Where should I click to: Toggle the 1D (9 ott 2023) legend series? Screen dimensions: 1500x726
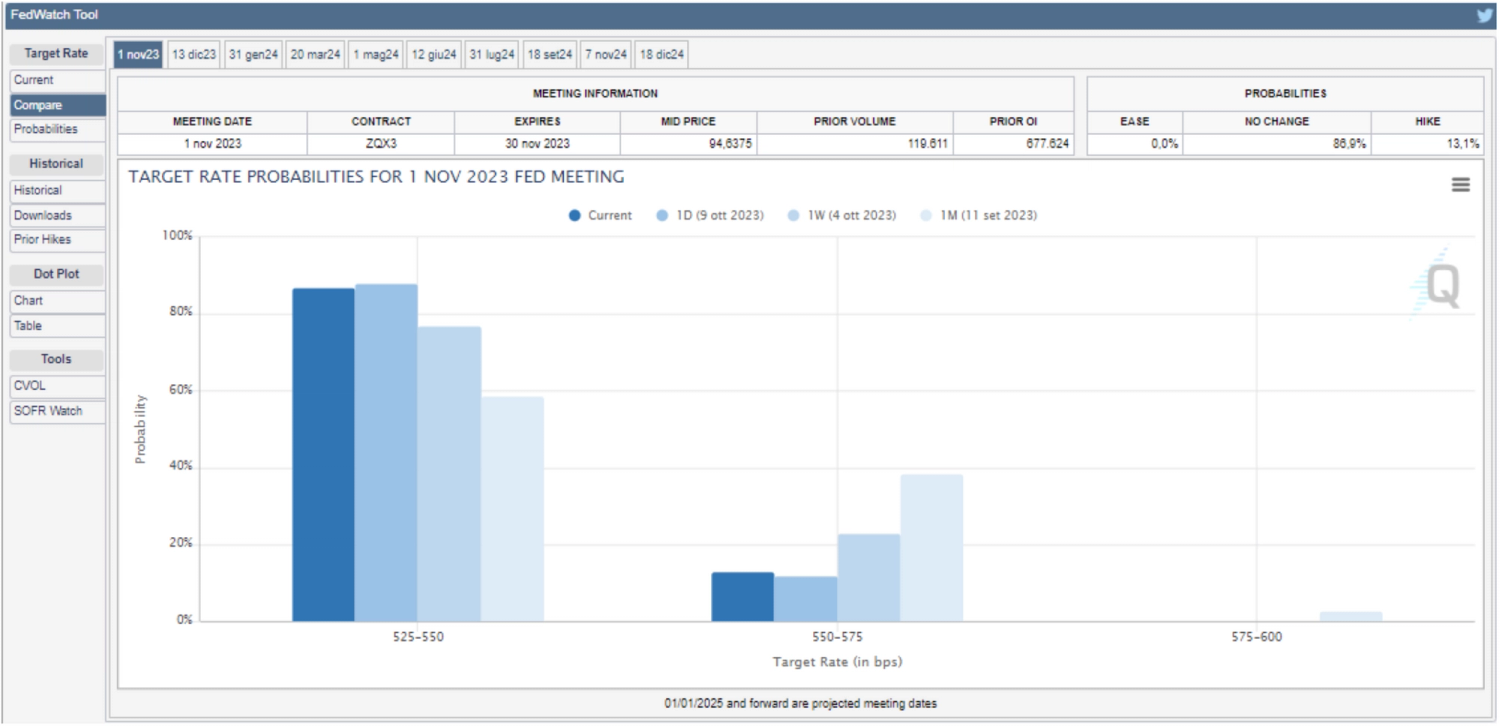click(x=710, y=215)
